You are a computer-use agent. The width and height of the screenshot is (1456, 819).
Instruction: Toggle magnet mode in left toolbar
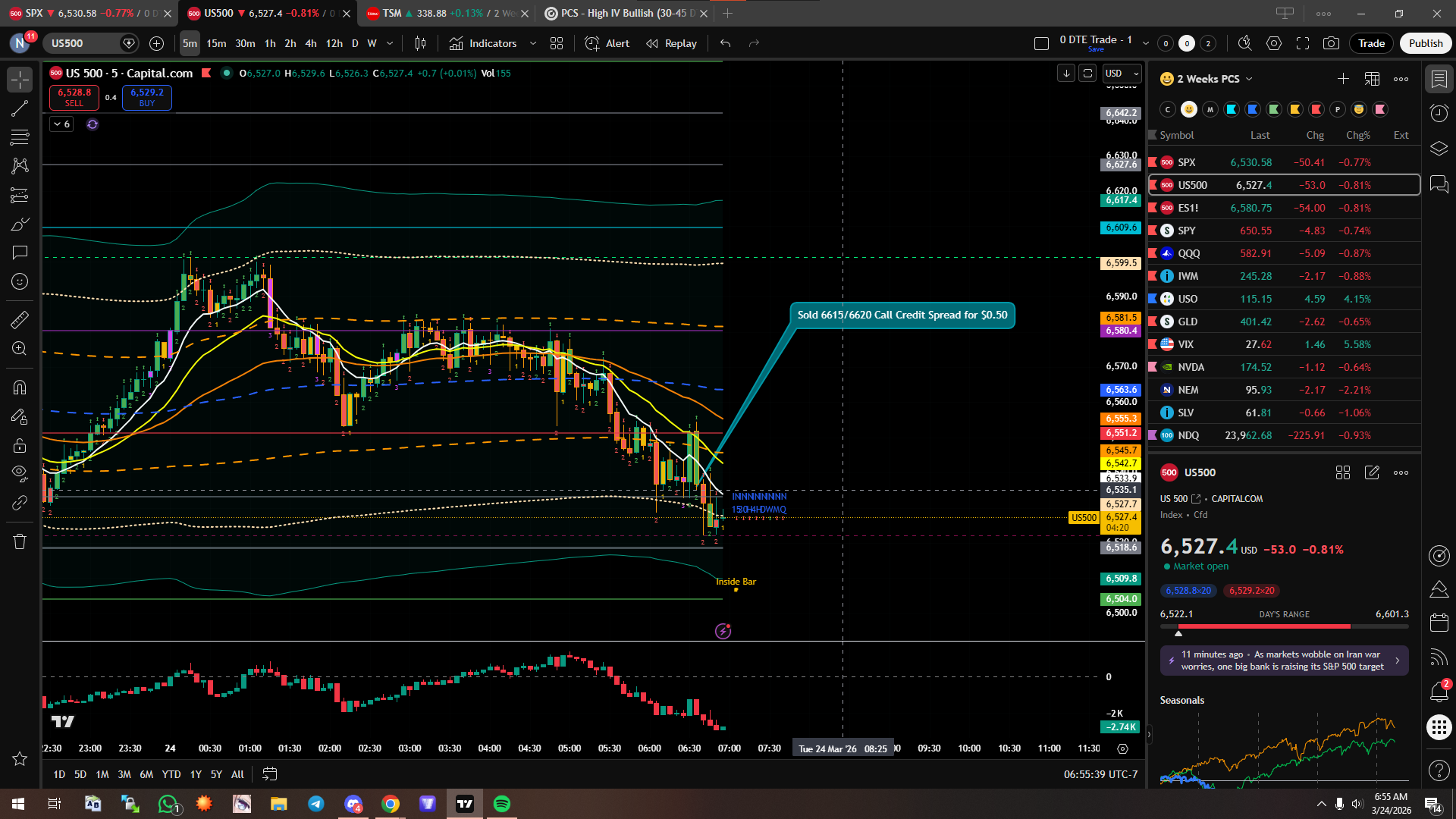click(20, 388)
